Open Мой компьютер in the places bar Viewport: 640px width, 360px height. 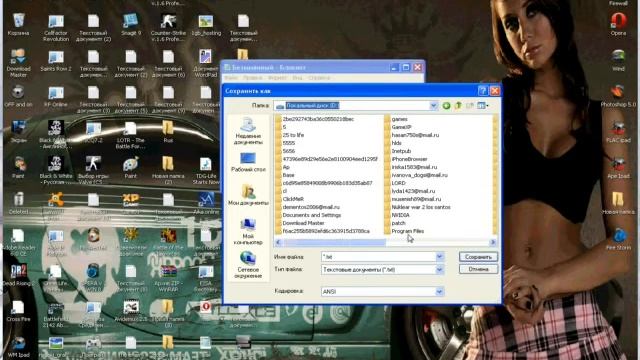point(248,231)
